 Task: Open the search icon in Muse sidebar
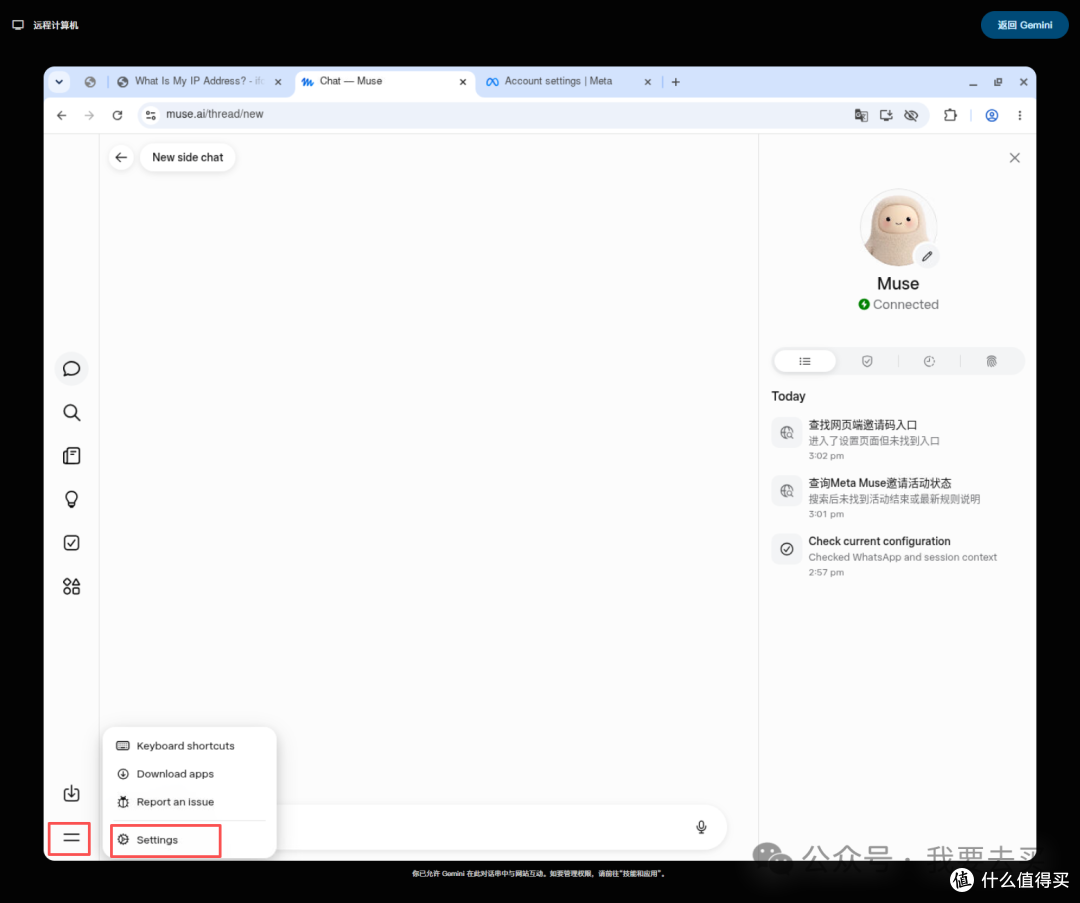click(72, 413)
